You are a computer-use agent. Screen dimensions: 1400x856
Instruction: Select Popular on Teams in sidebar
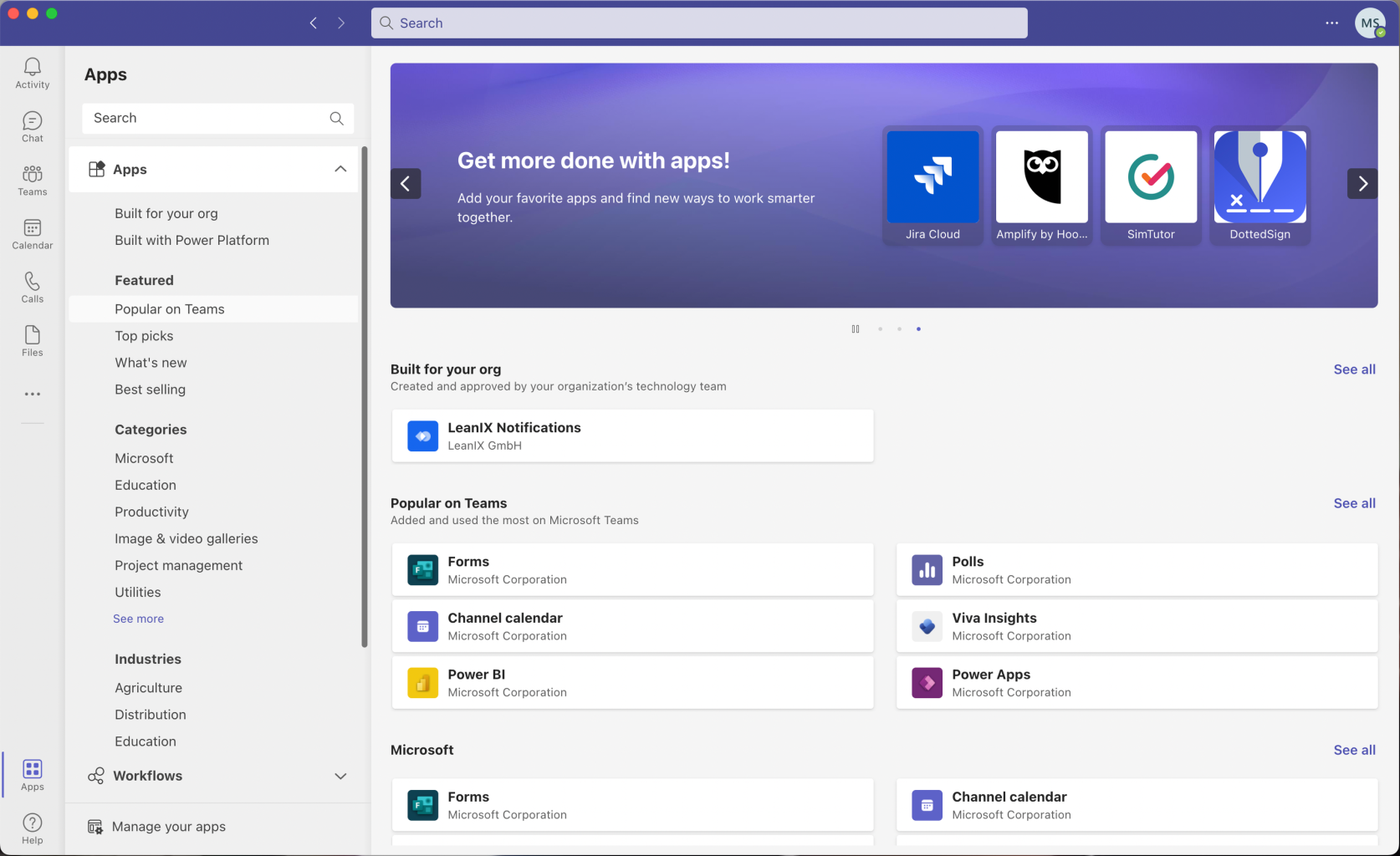tap(213, 309)
